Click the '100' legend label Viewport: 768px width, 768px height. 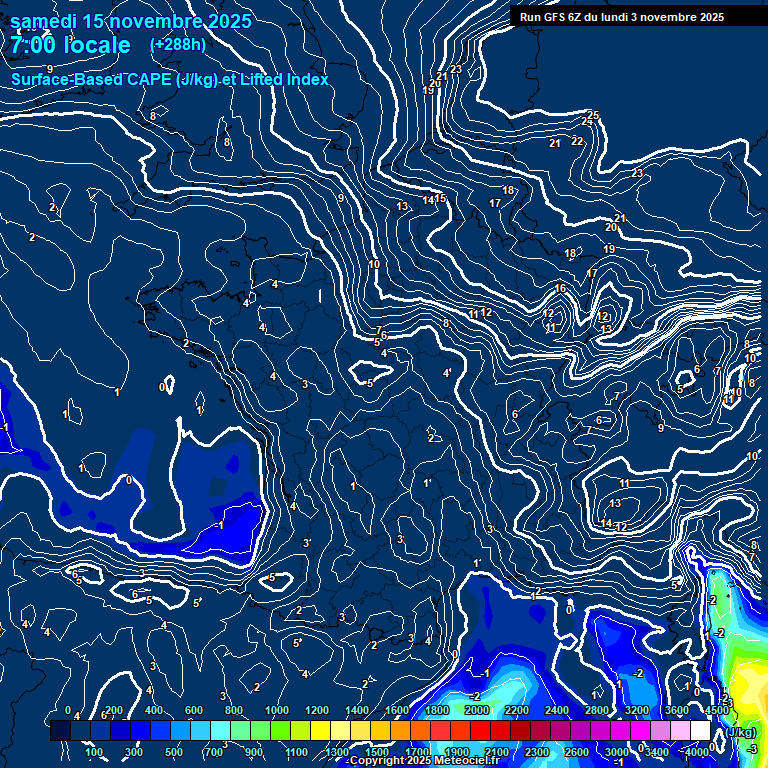point(94,752)
